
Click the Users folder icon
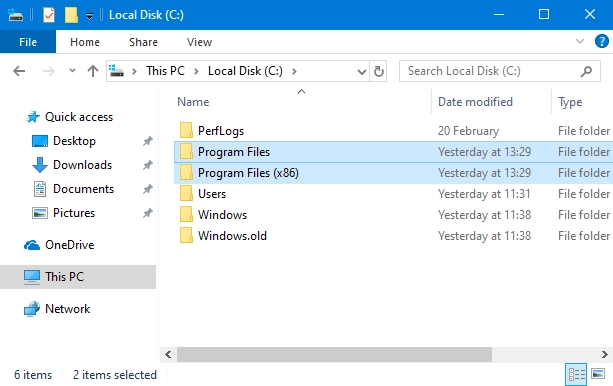[x=186, y=194]
